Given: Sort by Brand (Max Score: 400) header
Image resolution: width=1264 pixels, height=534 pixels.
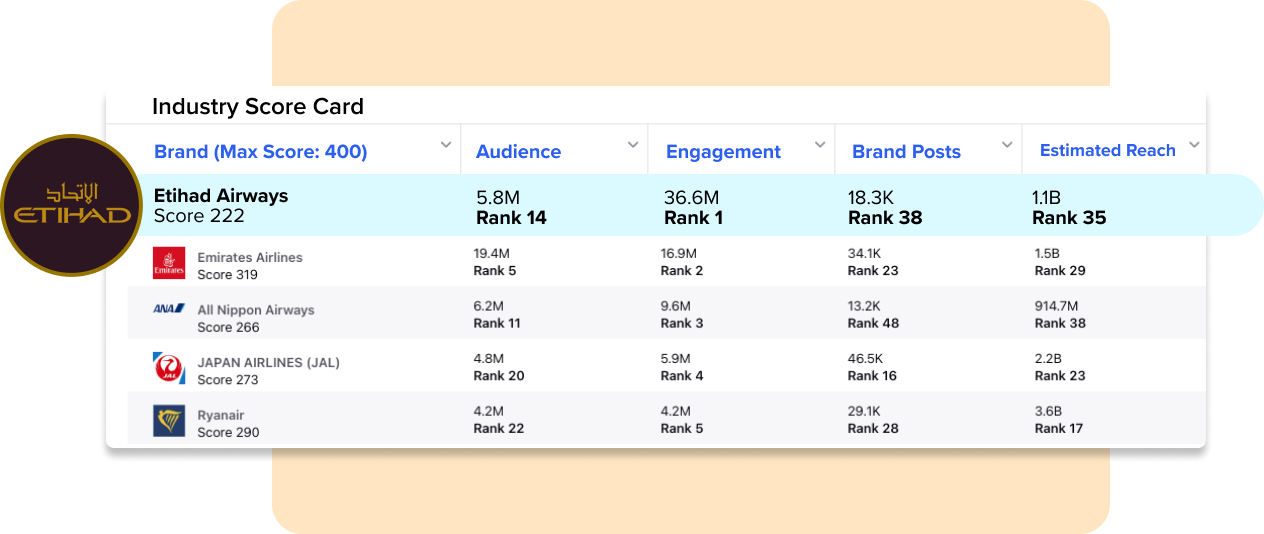Looking at the screenshot, I should coord(261,152).
